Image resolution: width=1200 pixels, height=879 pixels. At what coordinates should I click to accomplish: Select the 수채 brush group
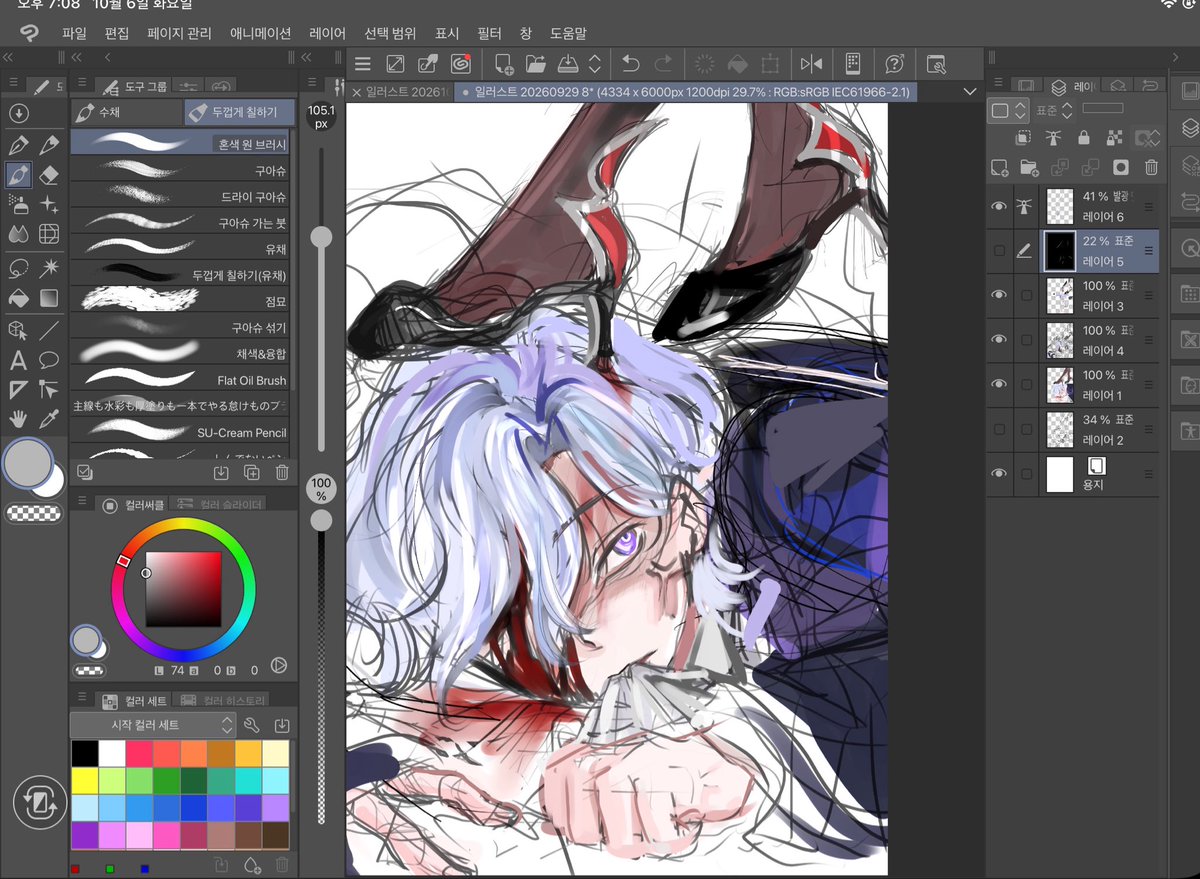click(x=126, y=112)
